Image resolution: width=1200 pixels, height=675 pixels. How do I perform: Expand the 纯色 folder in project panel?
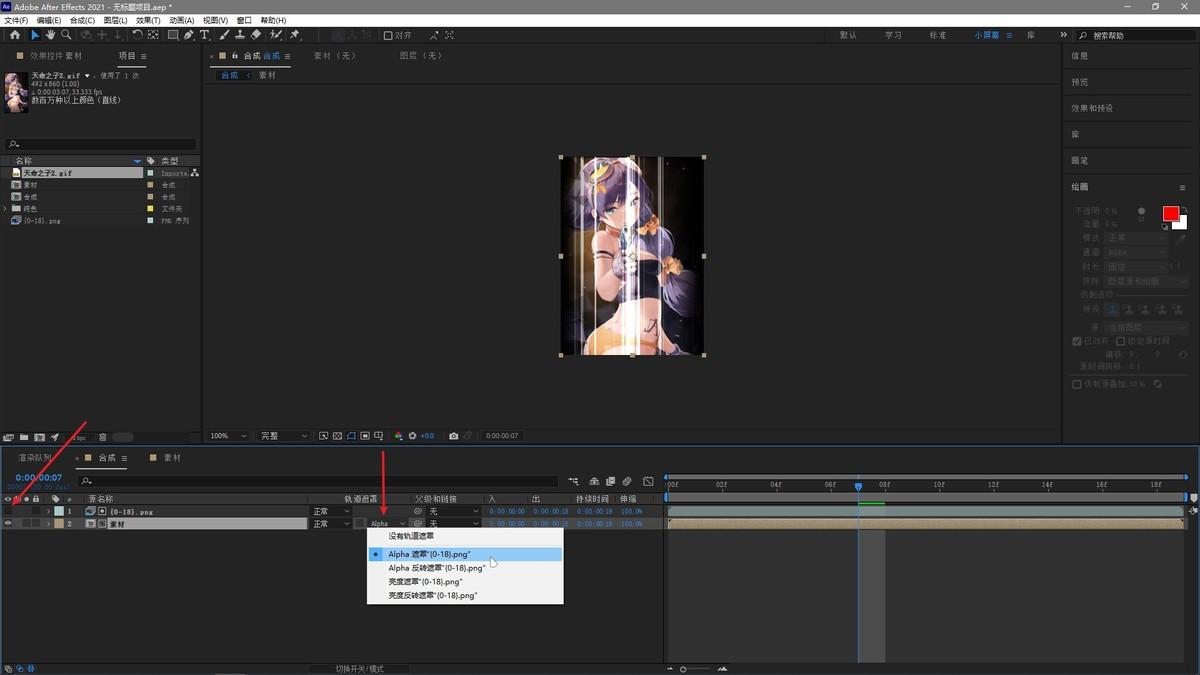click(6, 209)
